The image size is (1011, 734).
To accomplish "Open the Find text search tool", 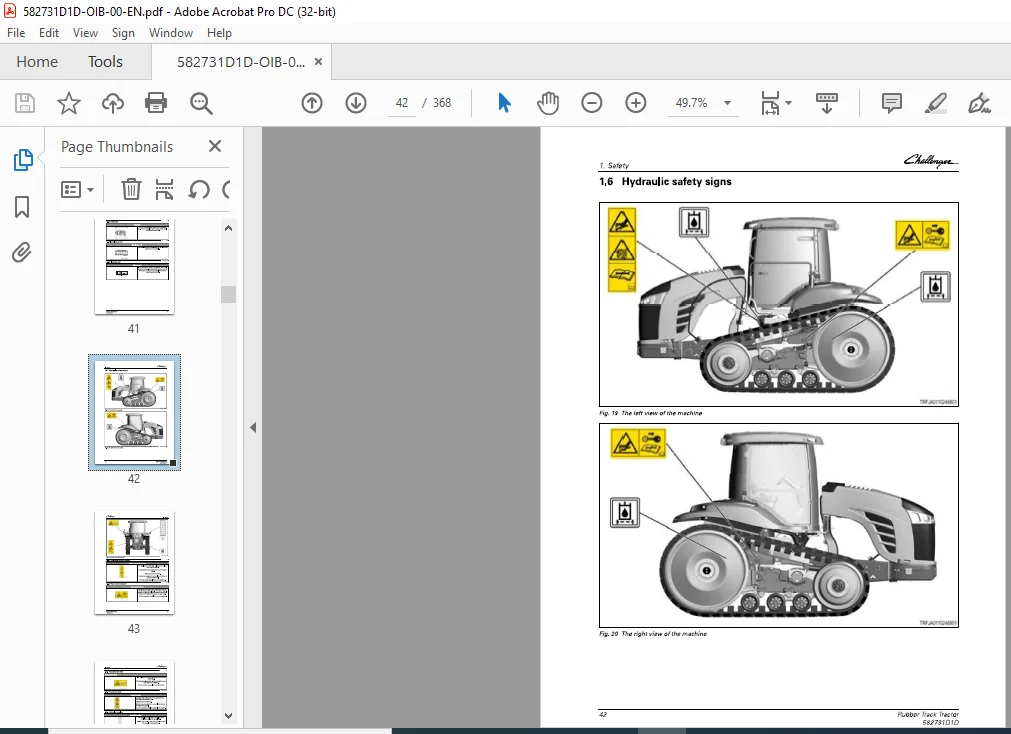I will point(201,103).
